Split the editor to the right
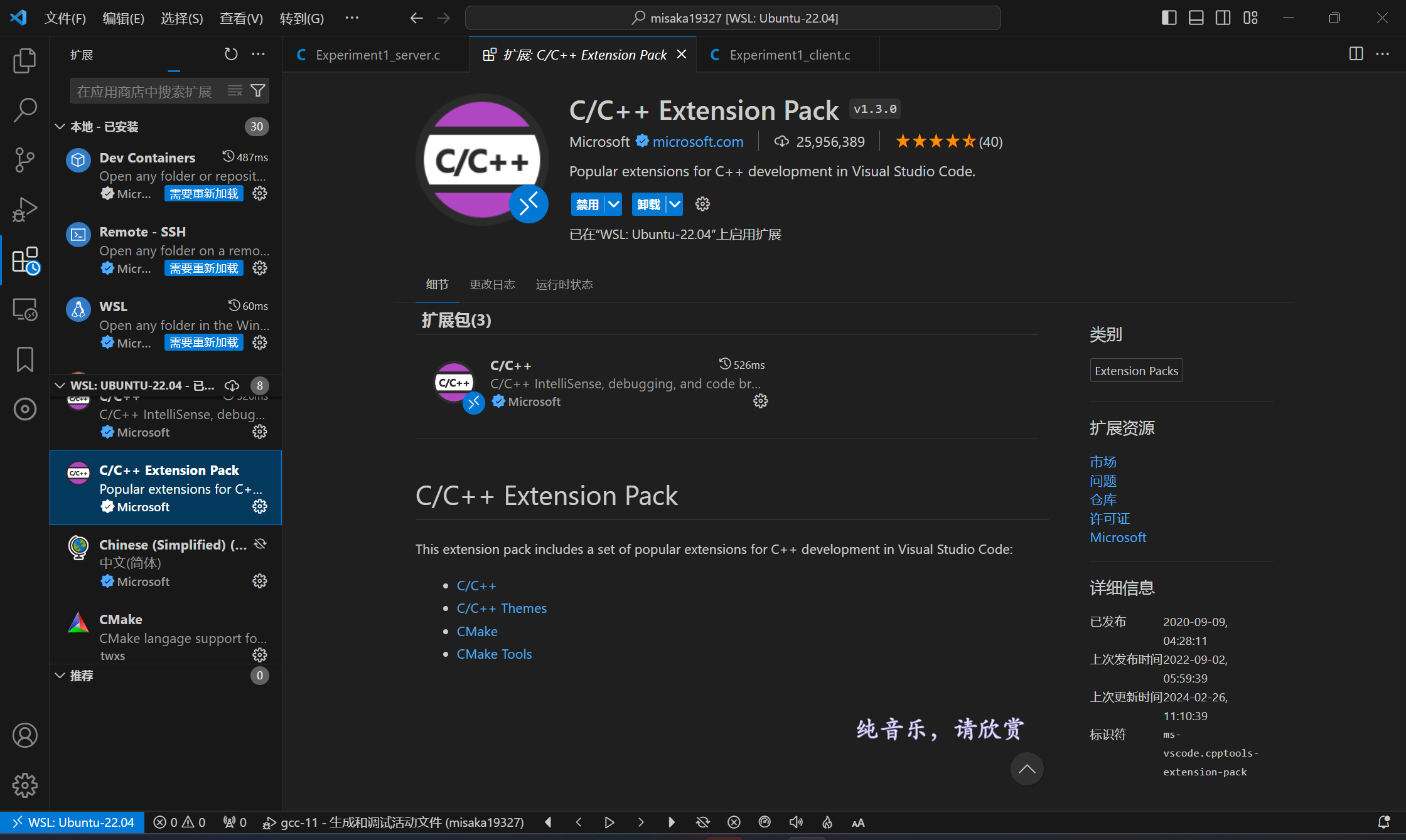The width and height of the screenshot is (1406, 840). click(x=1356, y=55)
